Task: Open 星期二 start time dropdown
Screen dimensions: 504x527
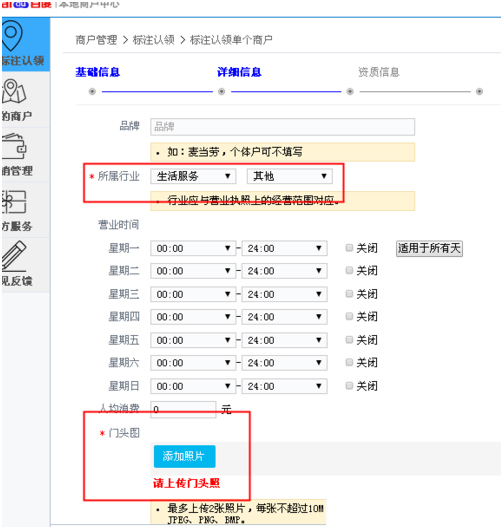Action: [x=193, y=271]
